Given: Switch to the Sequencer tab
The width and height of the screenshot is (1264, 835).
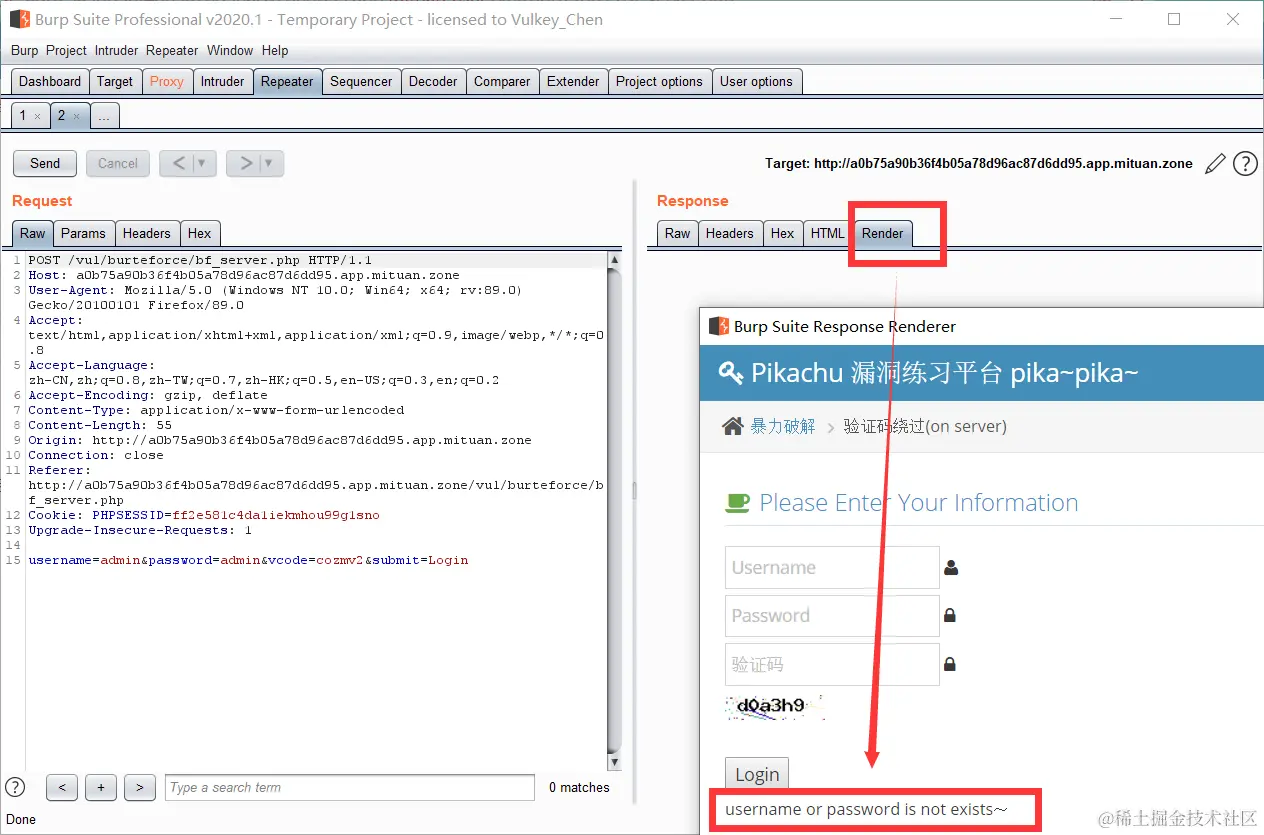Looking at the screenshot, I should [x=361, y=82].
